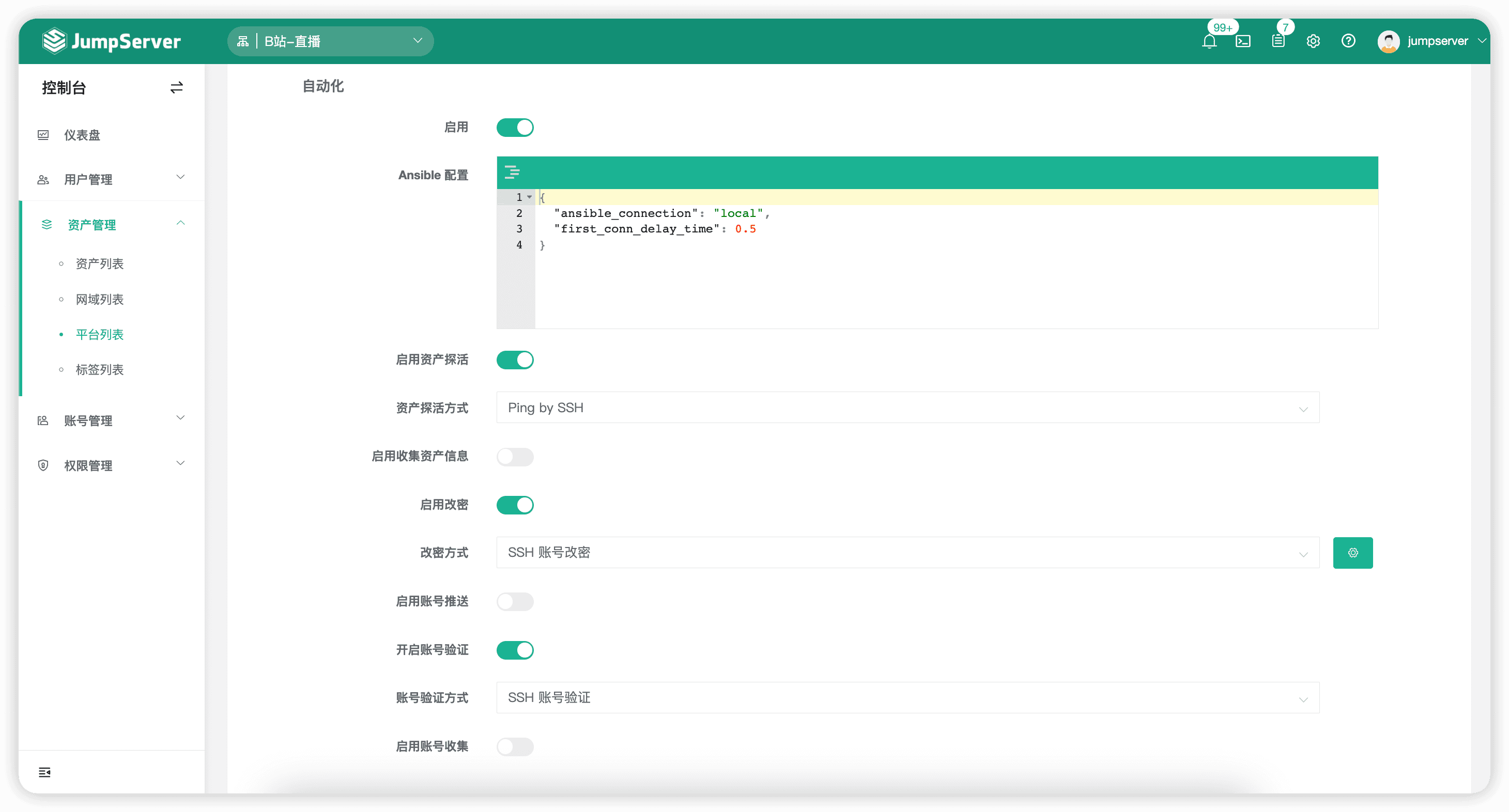The height and width of the screenshot is (812, 1509).
Task: Open 改密方式 SSH 账号改密 dropdown
Action: point(908,553)
